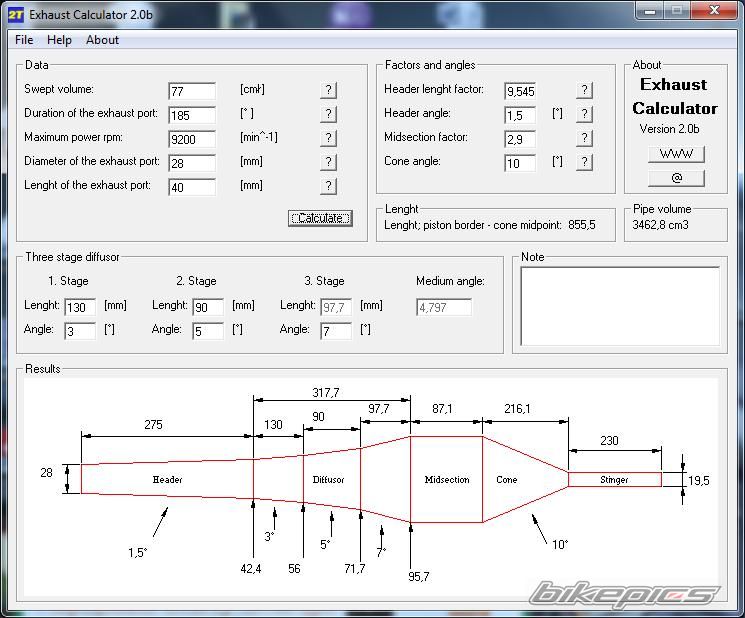745x618 pixels.
Task: Click the help button for Maximum power rpm
Action: 328,138
